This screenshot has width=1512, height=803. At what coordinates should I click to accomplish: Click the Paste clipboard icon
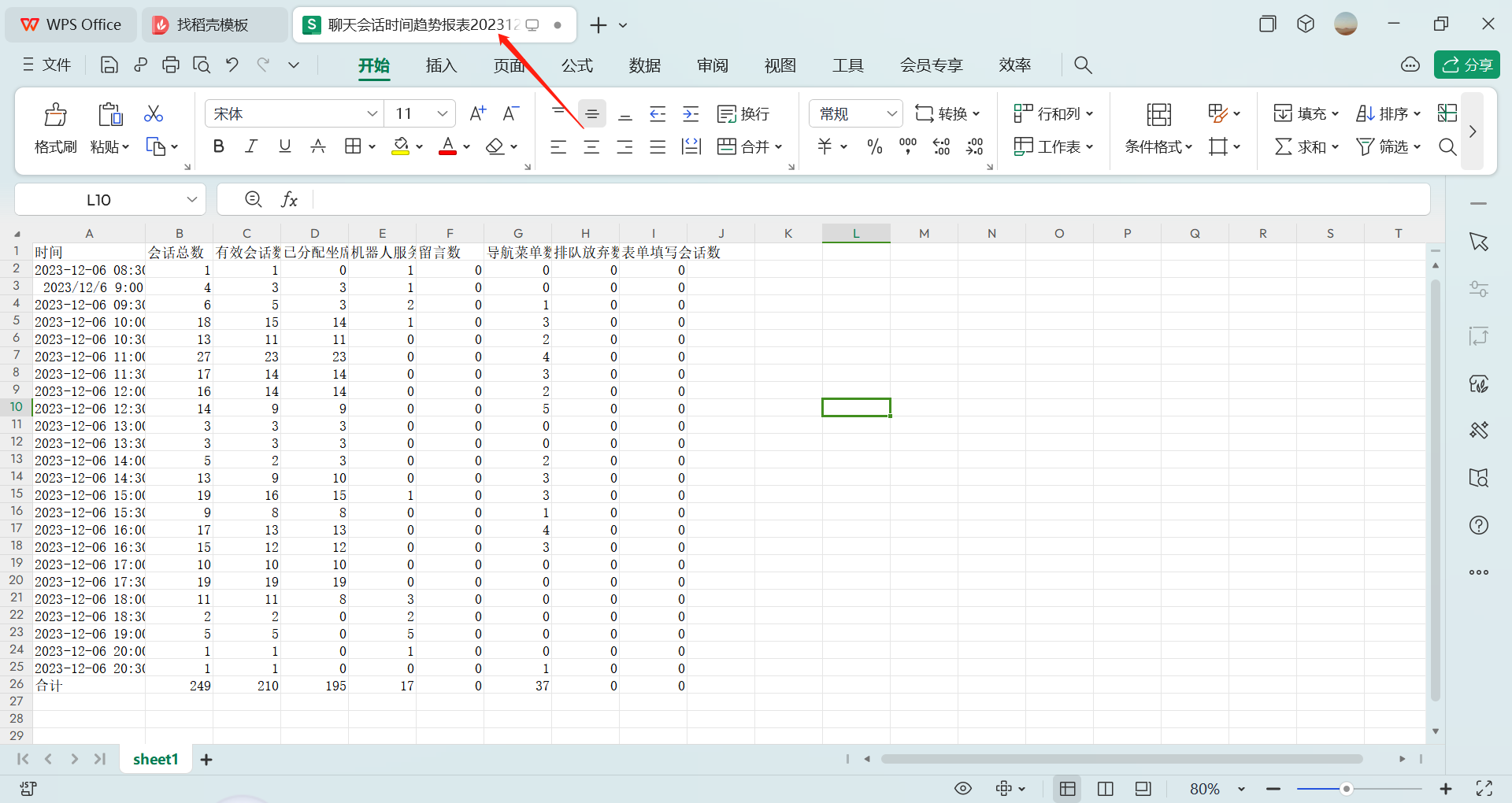(x=109, y=115)
